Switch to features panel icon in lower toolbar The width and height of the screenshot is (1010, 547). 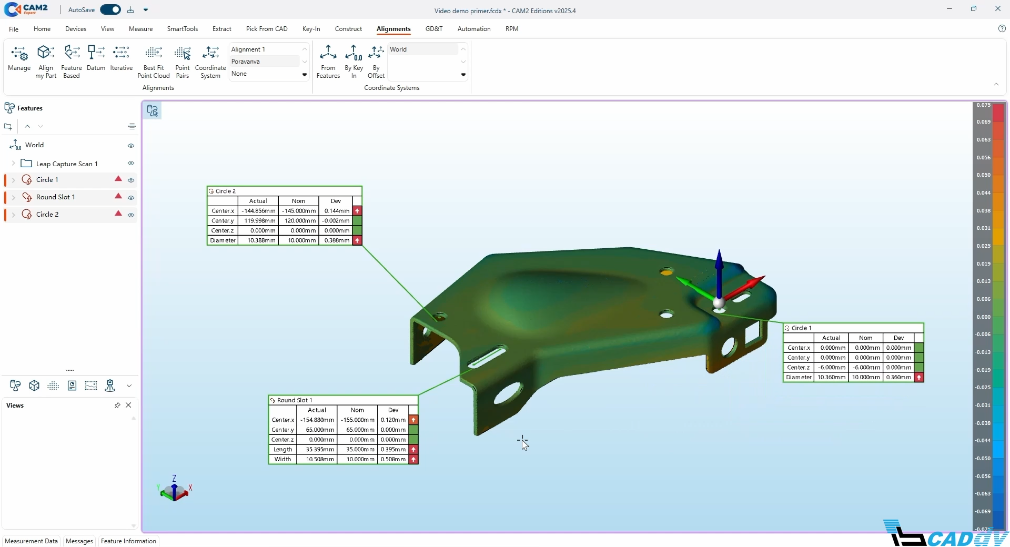tap(15, 385)
